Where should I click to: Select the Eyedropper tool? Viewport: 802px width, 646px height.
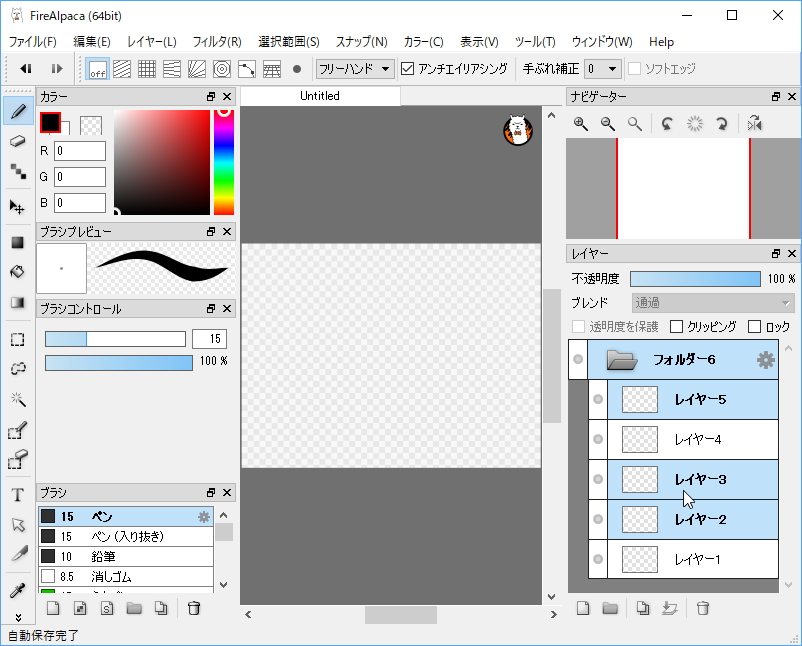pos(18,591)
